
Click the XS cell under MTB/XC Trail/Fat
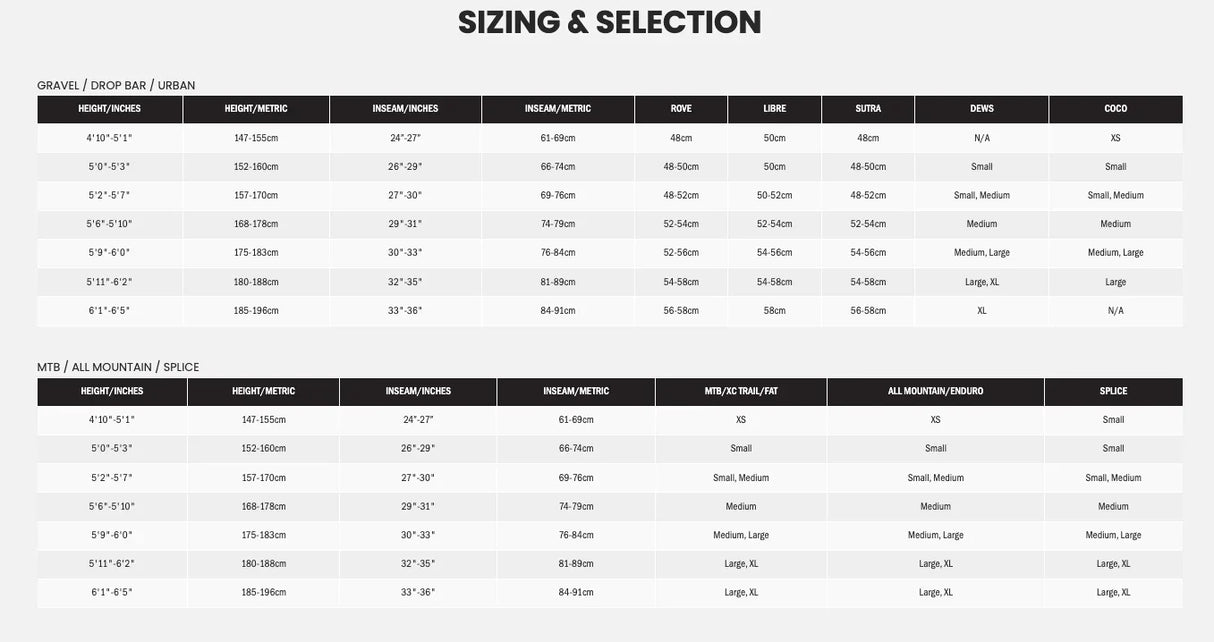(740, 420)
